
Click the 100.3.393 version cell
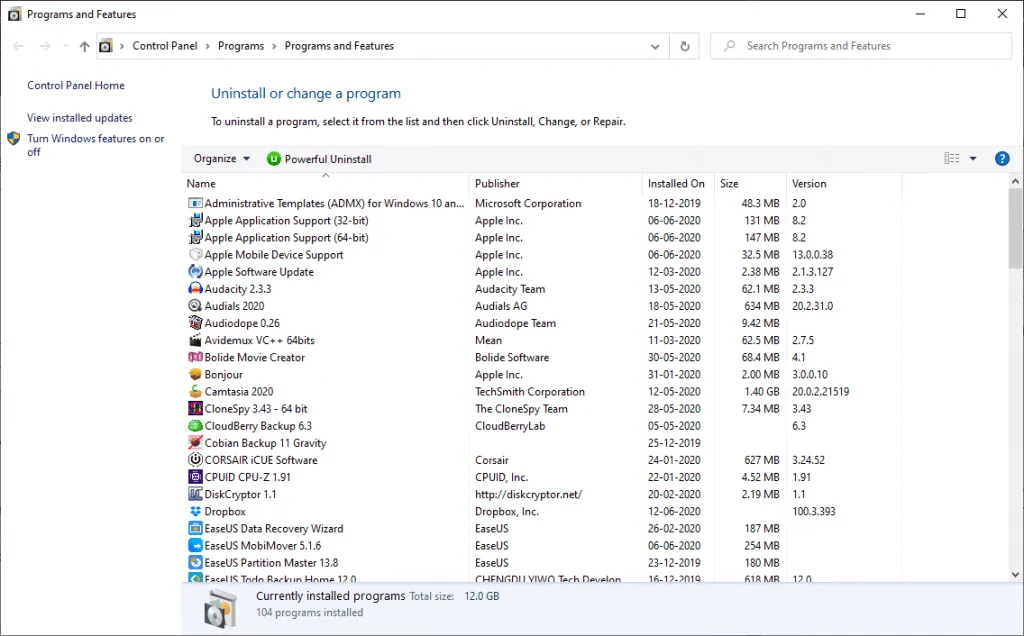(814, 512)
